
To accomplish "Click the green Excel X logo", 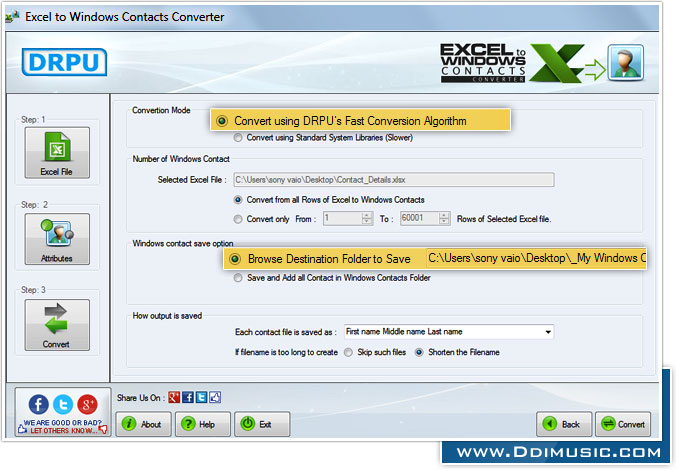I will pyautogui.click(x=557, y=63).
